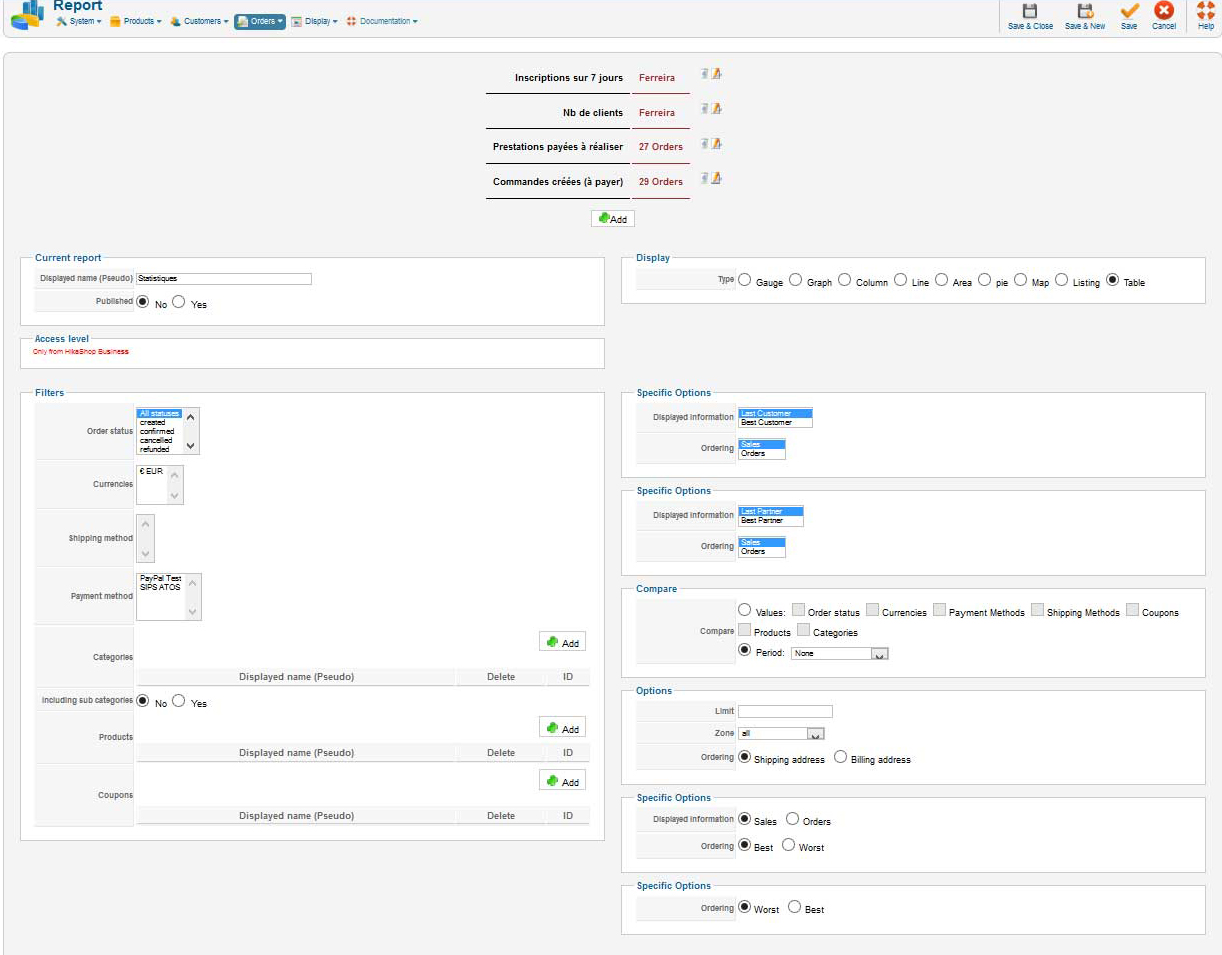Check the Products compare checkbox

point(744,630)
